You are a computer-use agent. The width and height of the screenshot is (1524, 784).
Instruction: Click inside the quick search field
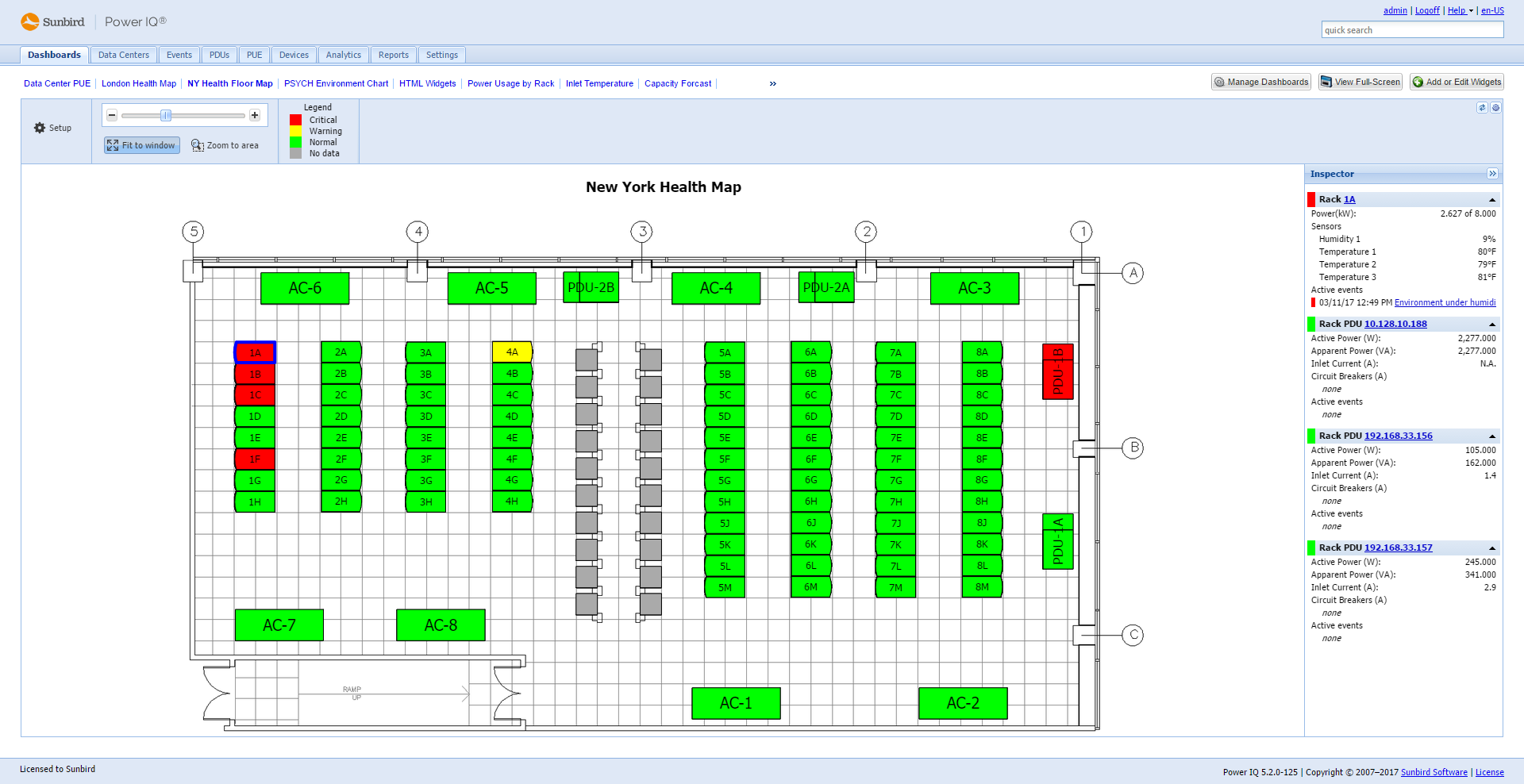(x=1412, y=29)
